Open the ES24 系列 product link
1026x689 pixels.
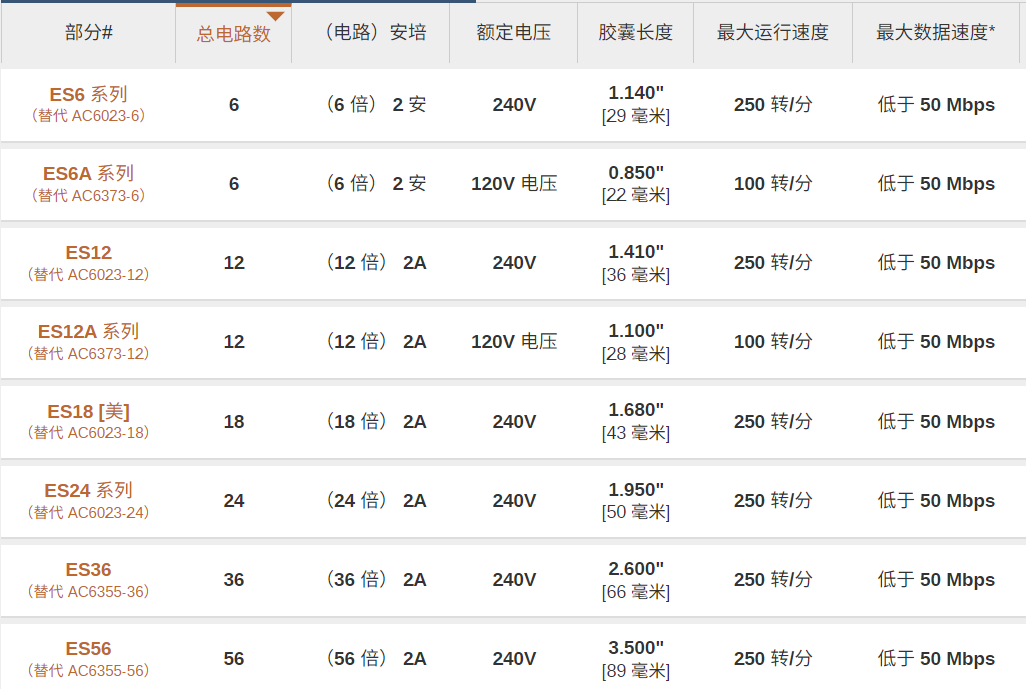click(x=88, y=491)
